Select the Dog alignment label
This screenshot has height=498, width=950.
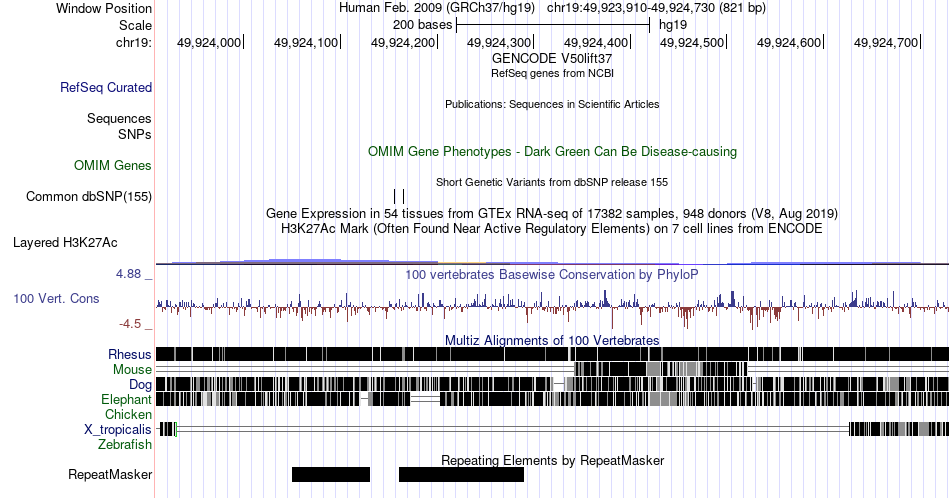coord(140,385)
